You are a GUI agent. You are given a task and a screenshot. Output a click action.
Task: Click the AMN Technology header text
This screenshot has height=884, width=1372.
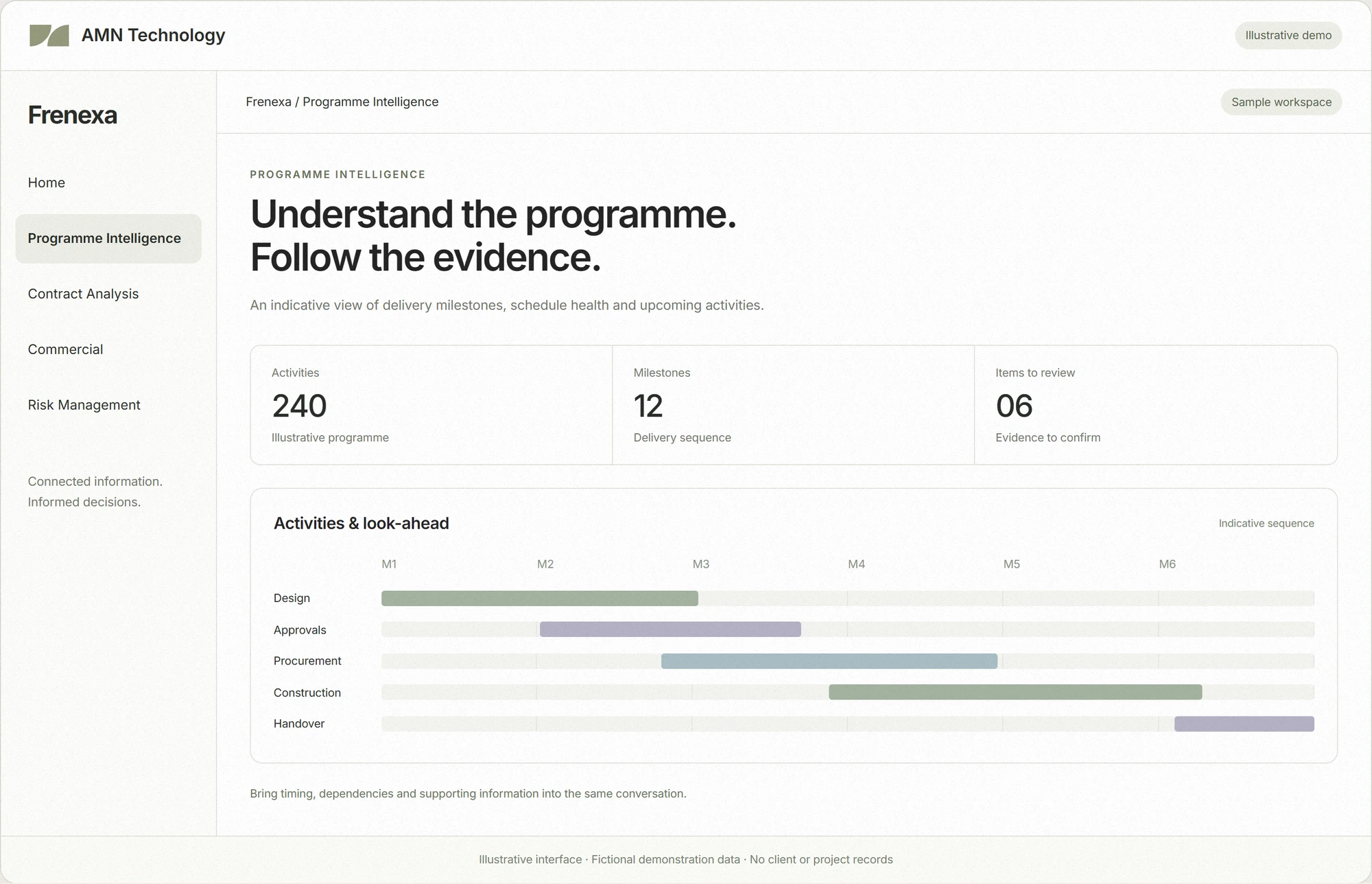tap(153, 35)
